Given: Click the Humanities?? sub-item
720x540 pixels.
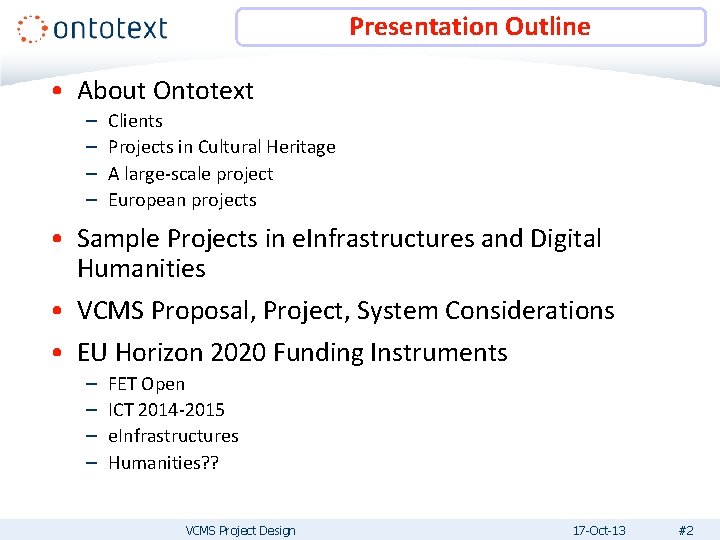Looking at the screenshot, I should (163, 463).
